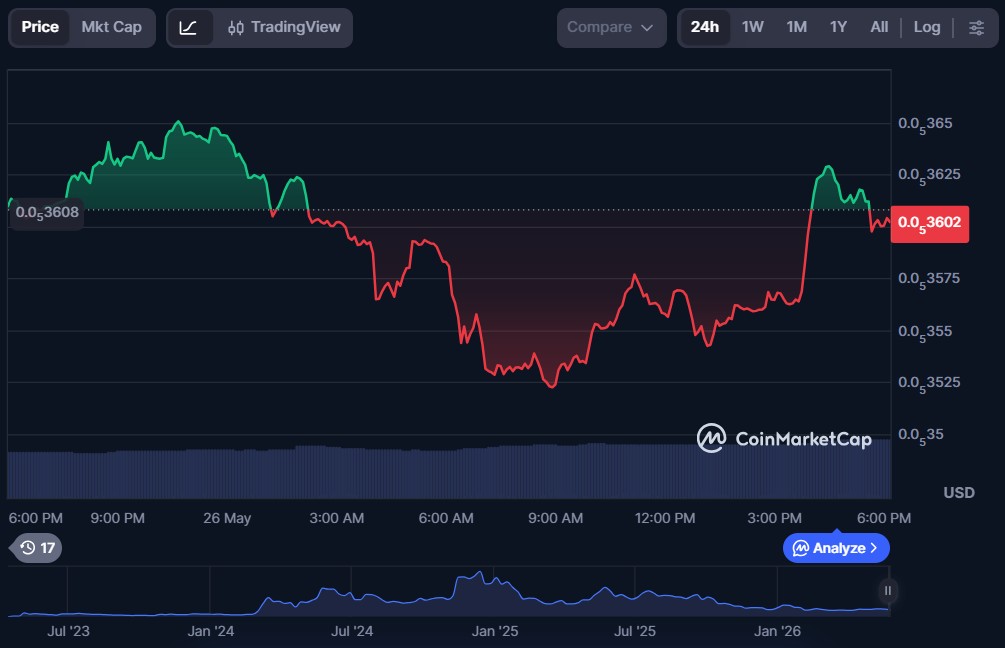Click the CoinMarketCap logo watermark
Viewport: 1005px width, 648px height.
click(x=784, y=438)
